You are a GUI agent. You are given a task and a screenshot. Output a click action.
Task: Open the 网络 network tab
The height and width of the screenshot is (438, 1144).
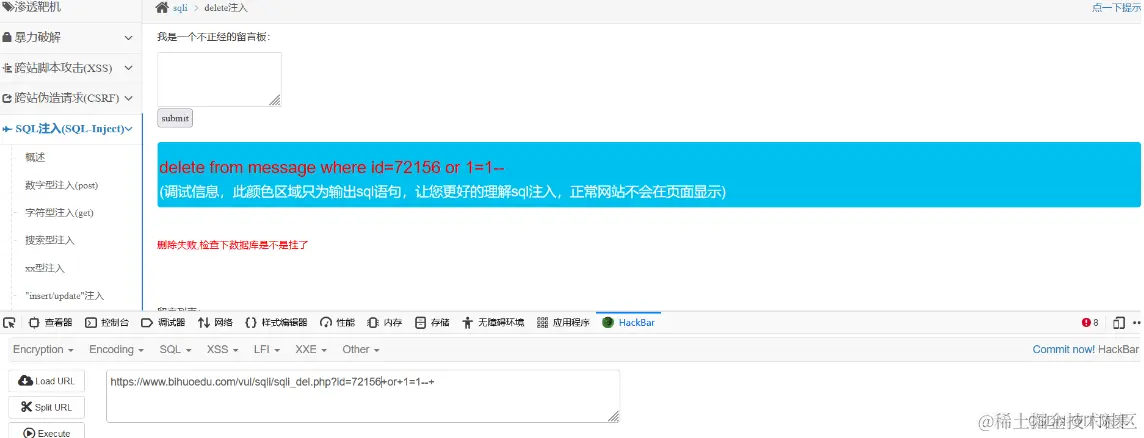pos(215,323)
